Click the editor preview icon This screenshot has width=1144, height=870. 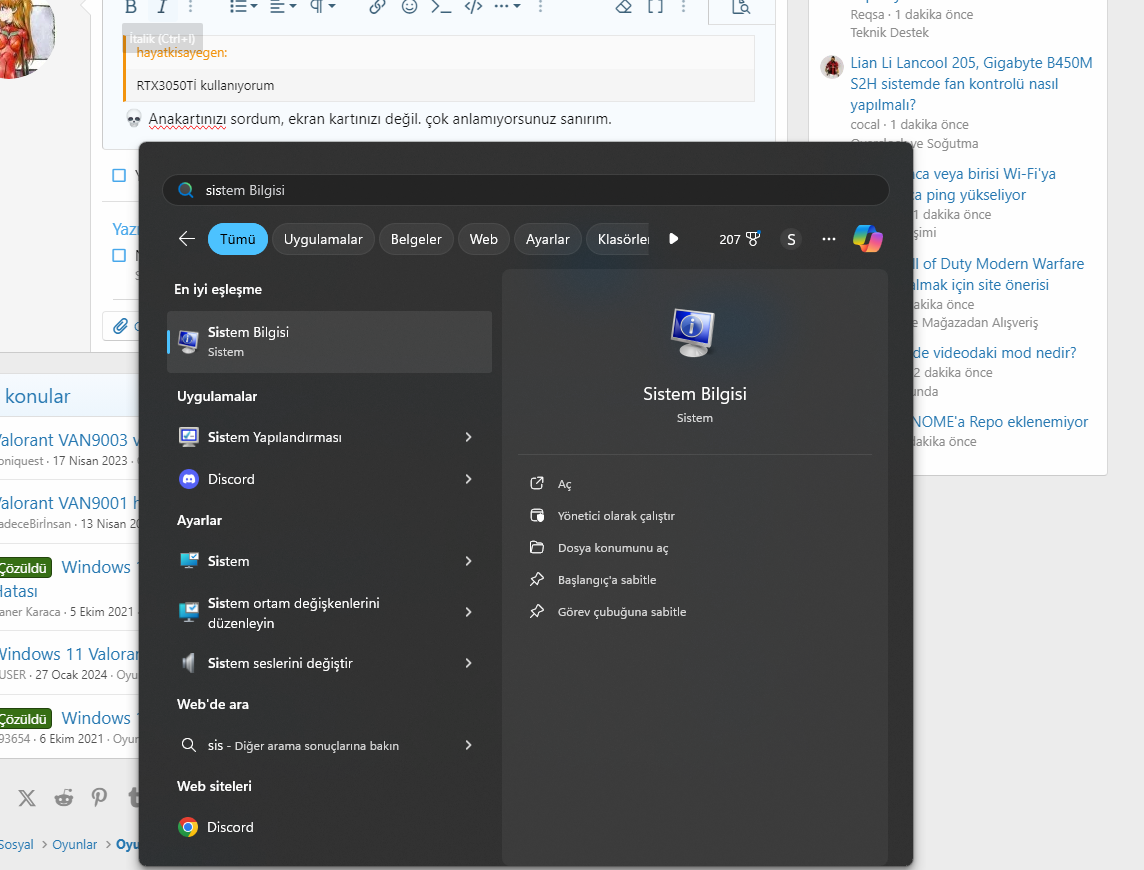[741, 7]
